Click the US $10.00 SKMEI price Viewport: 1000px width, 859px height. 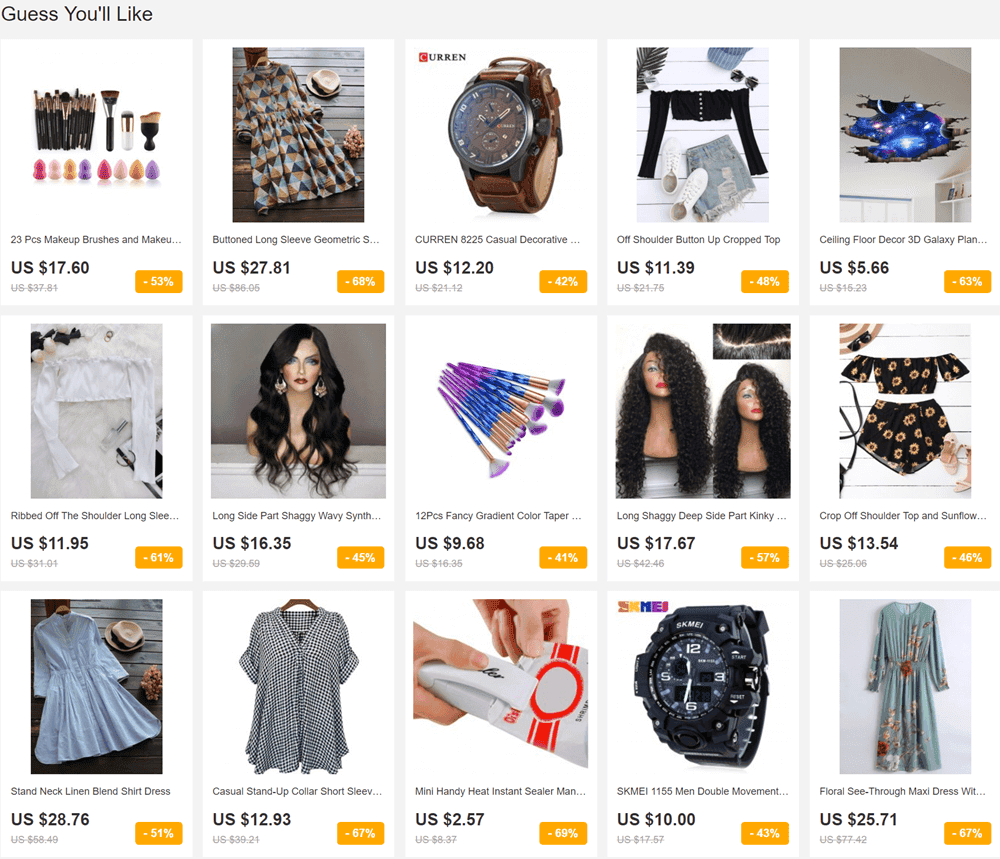click(x=656, y=819)
